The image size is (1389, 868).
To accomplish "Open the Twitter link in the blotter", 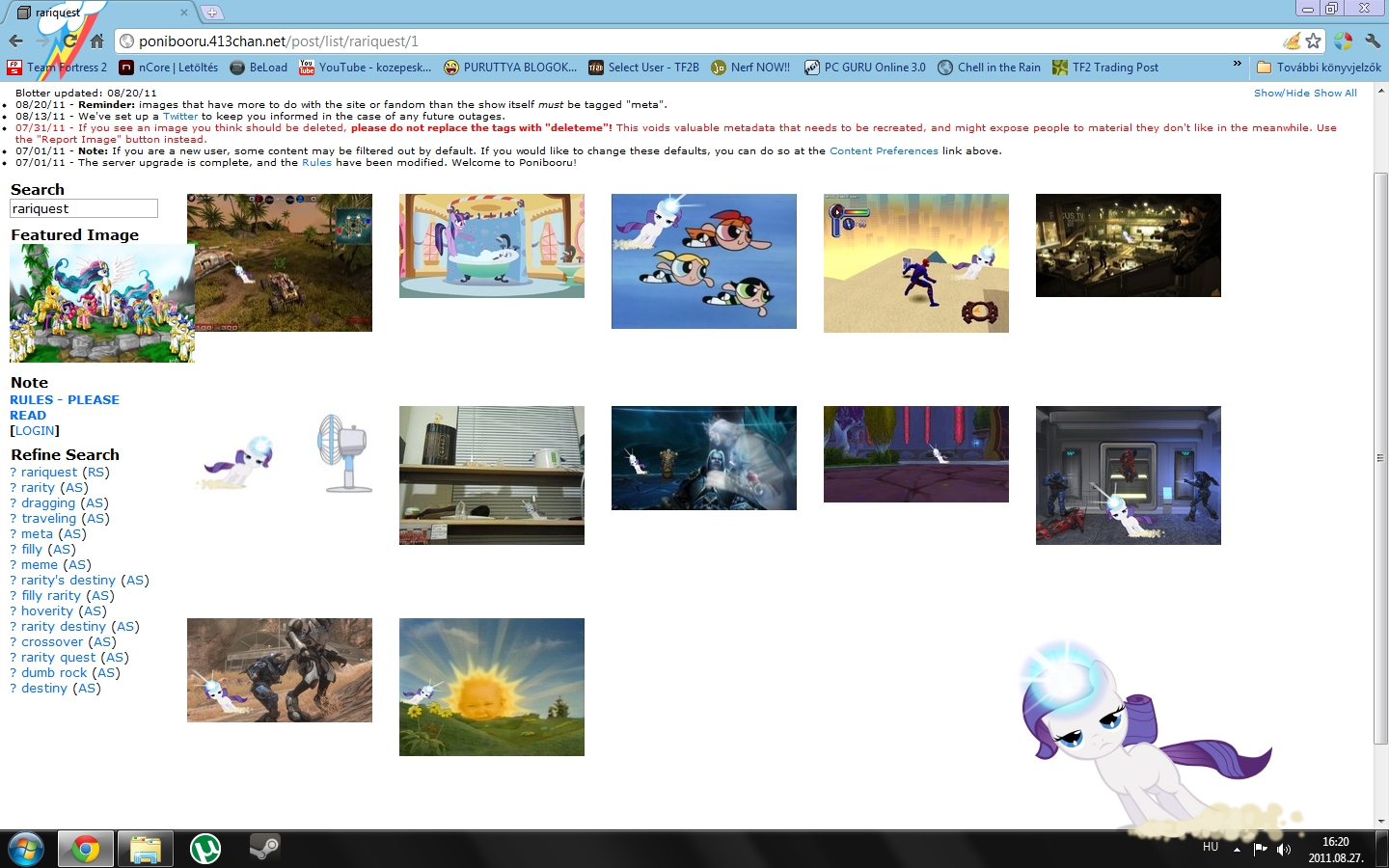I will (180, 116).
